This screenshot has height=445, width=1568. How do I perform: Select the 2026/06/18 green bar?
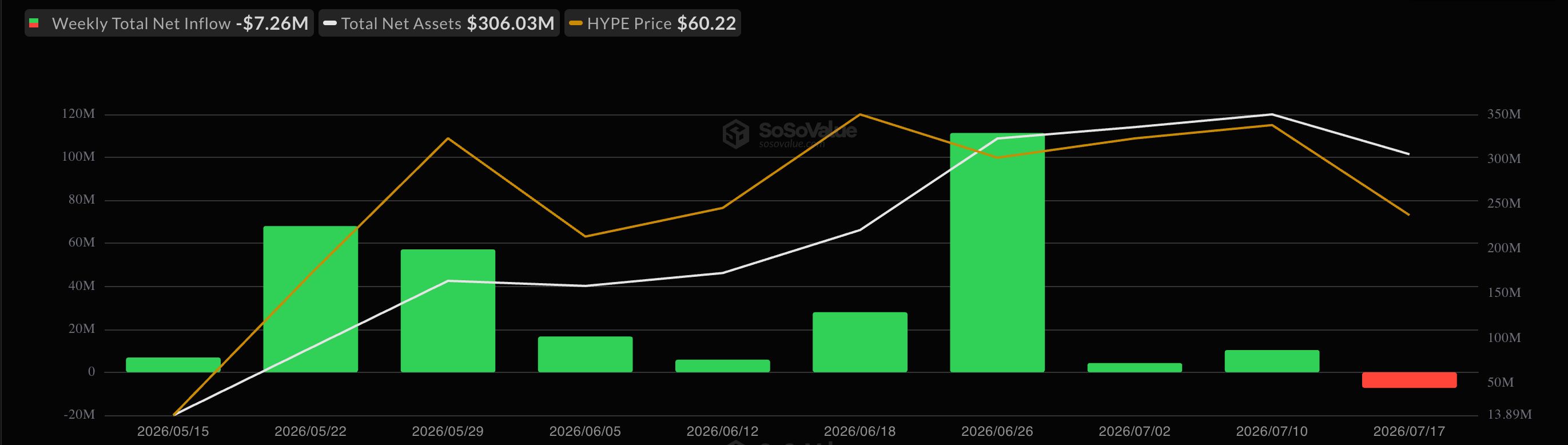860,342
